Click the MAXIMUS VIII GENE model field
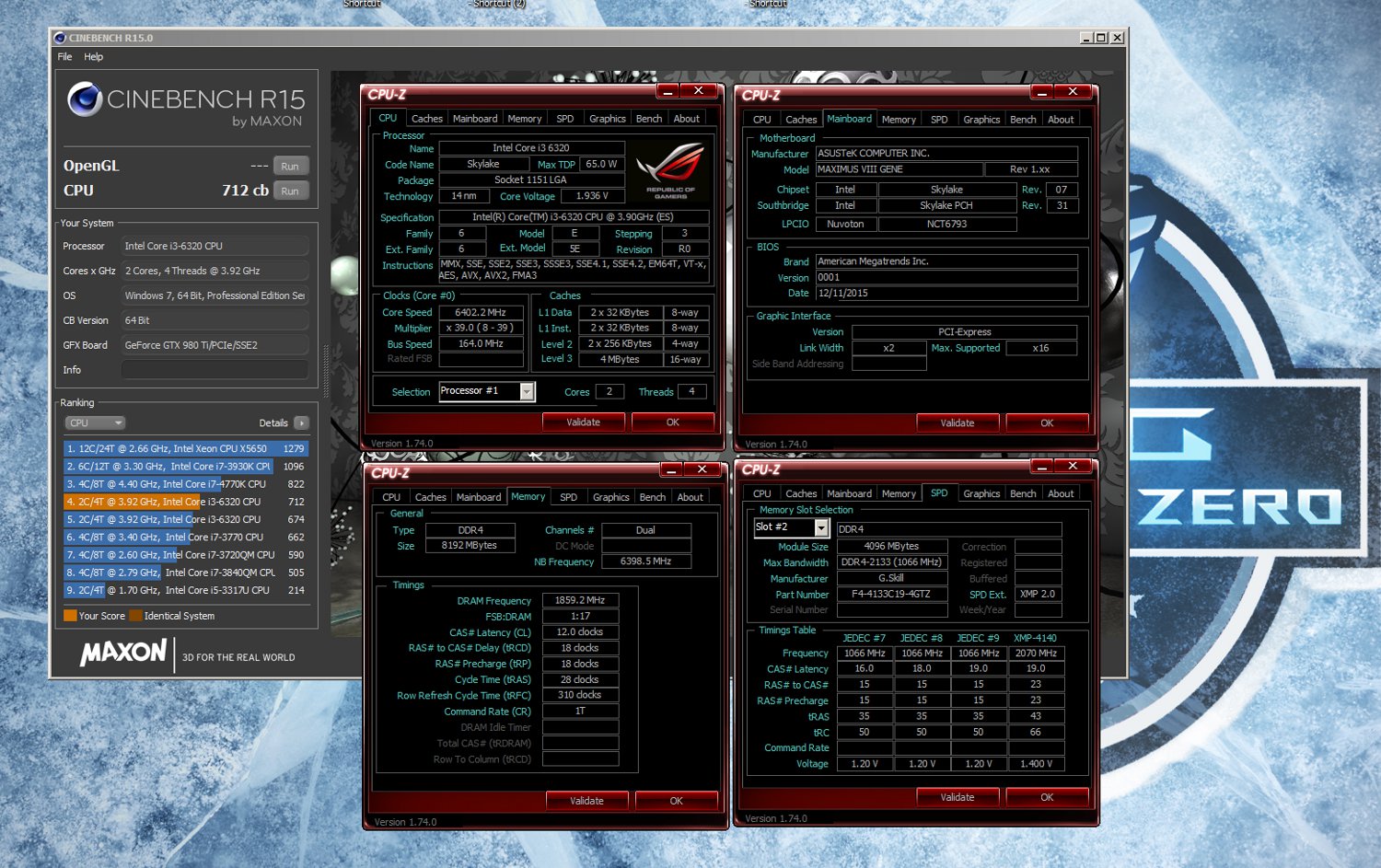This screenshot has width=1381, height=868. click(x=898, y=169)
